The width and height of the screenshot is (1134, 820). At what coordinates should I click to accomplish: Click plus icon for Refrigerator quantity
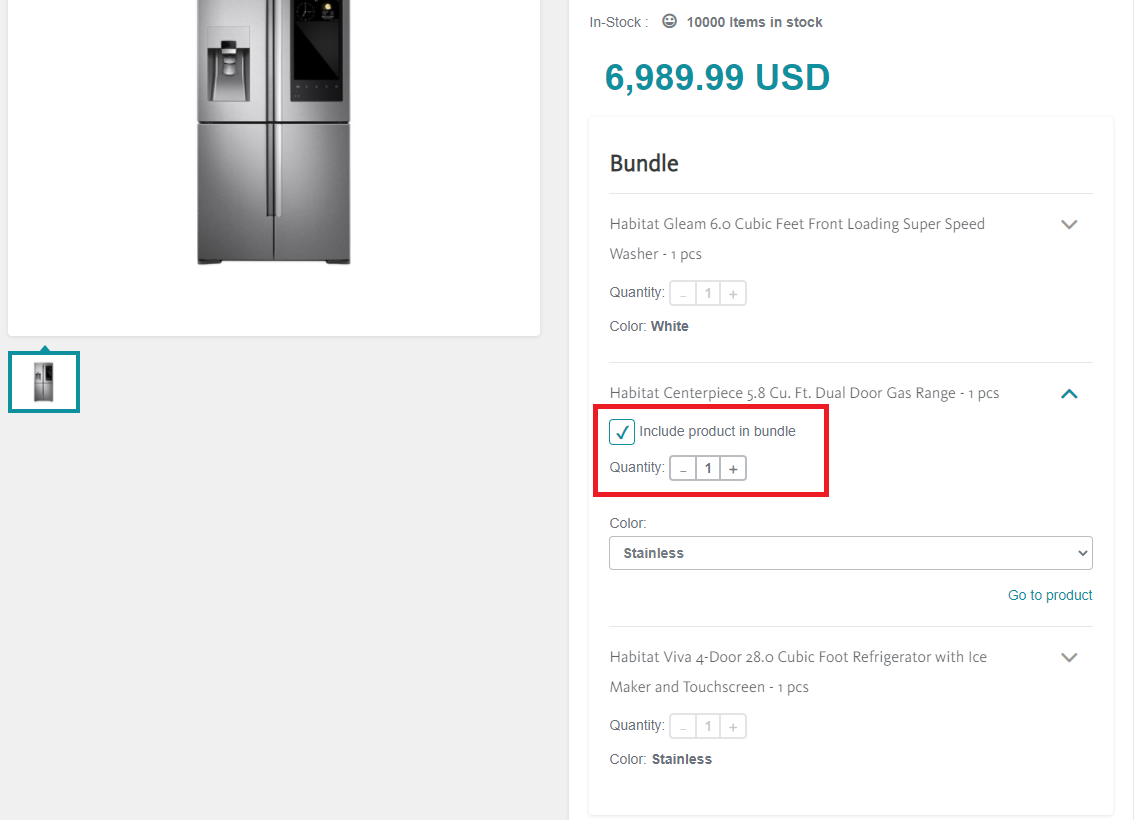pyautogui.click(x=733, y=727)
